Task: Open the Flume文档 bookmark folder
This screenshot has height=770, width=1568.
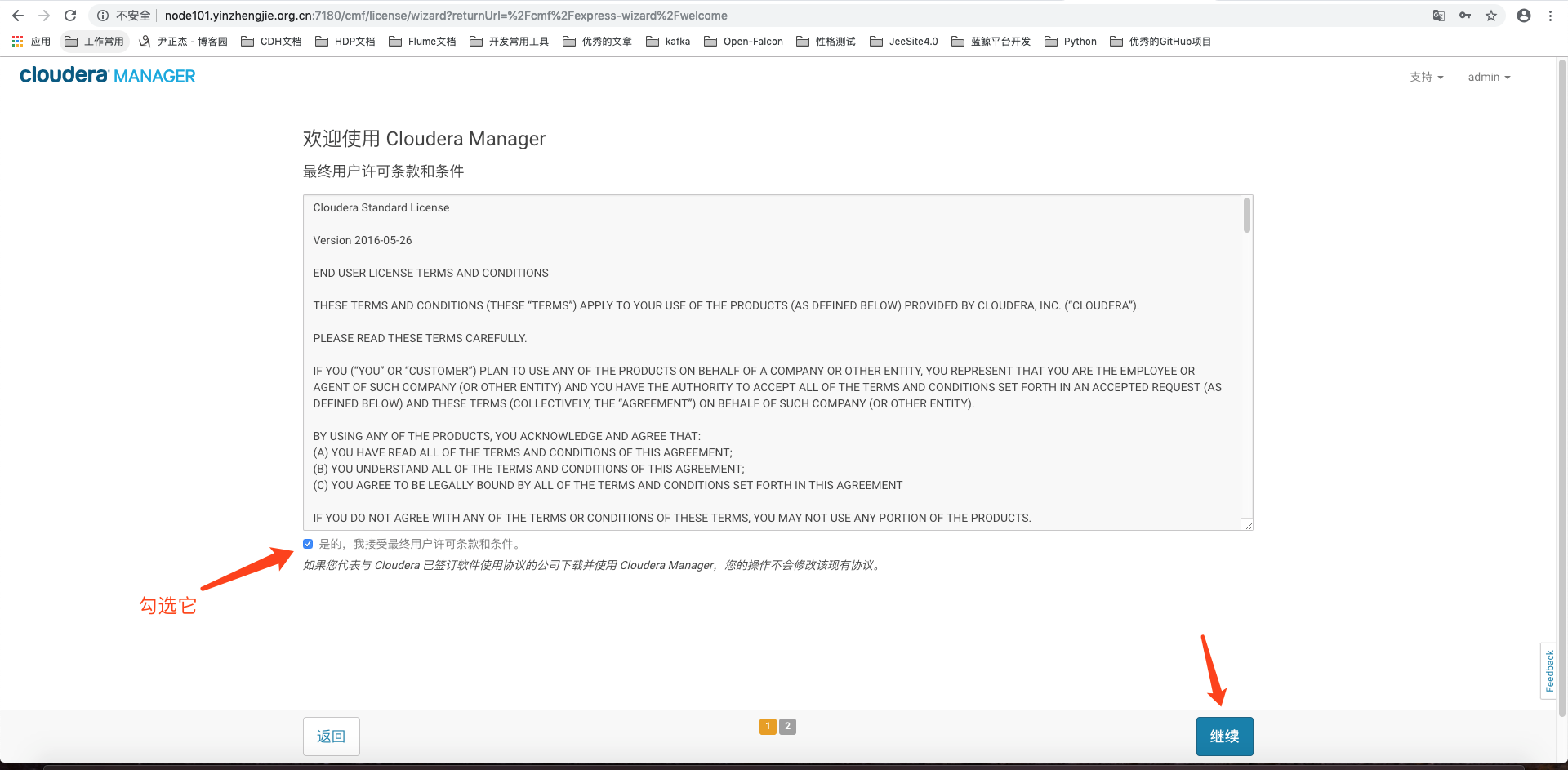Action: [x=422, y=41]
